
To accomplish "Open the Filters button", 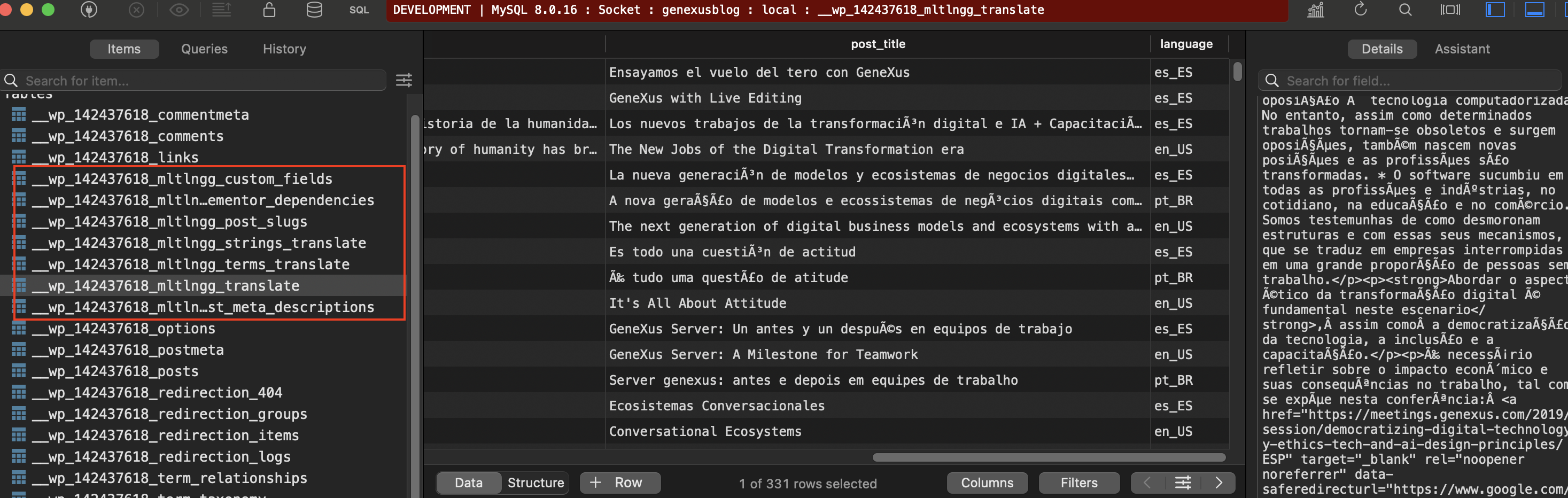I will (1078, 483).
